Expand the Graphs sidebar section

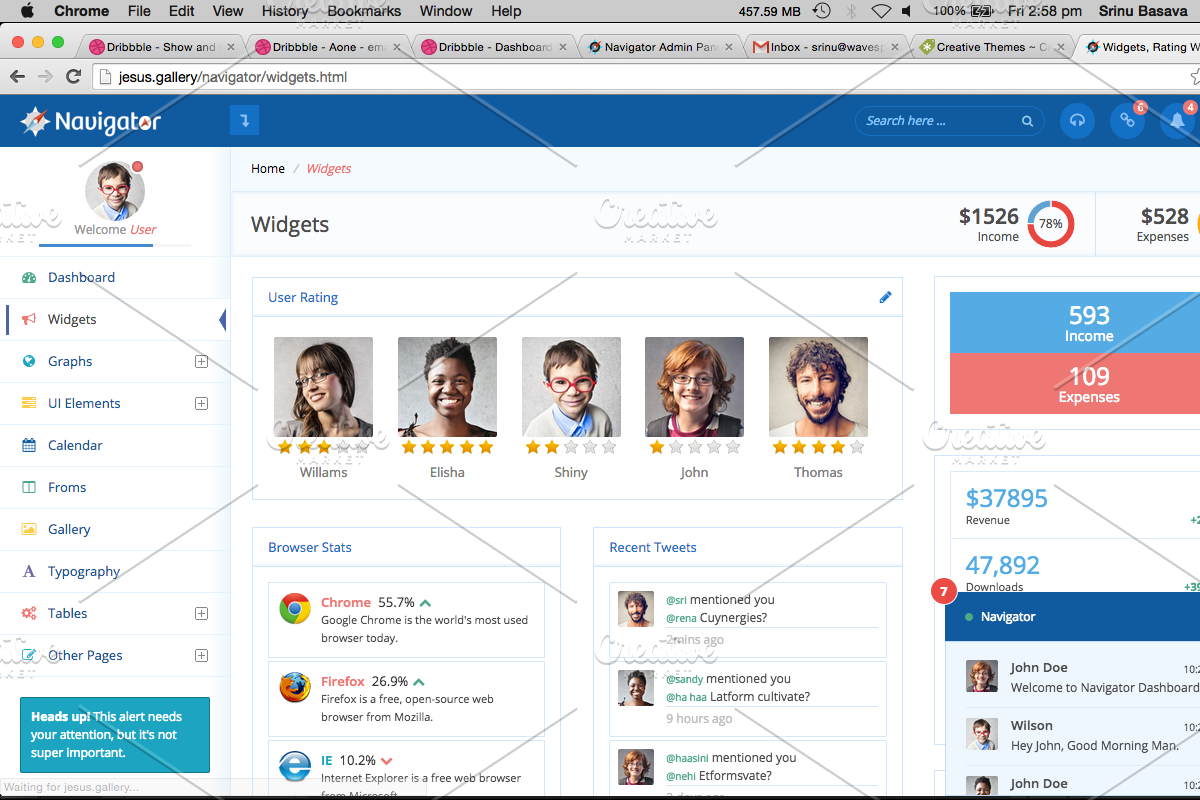(201, 361)
